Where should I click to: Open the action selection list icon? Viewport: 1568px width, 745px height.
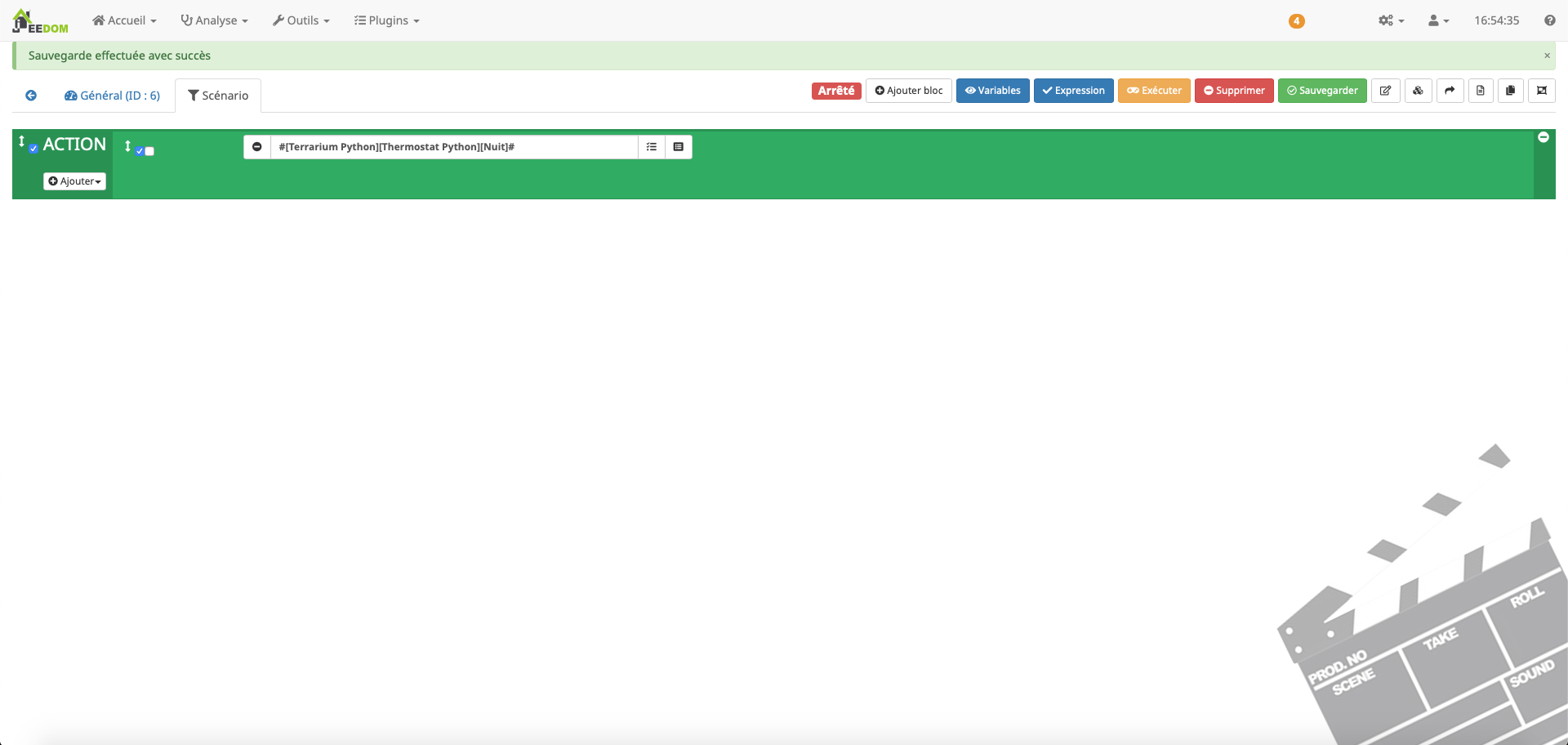(x=652, y=147)
